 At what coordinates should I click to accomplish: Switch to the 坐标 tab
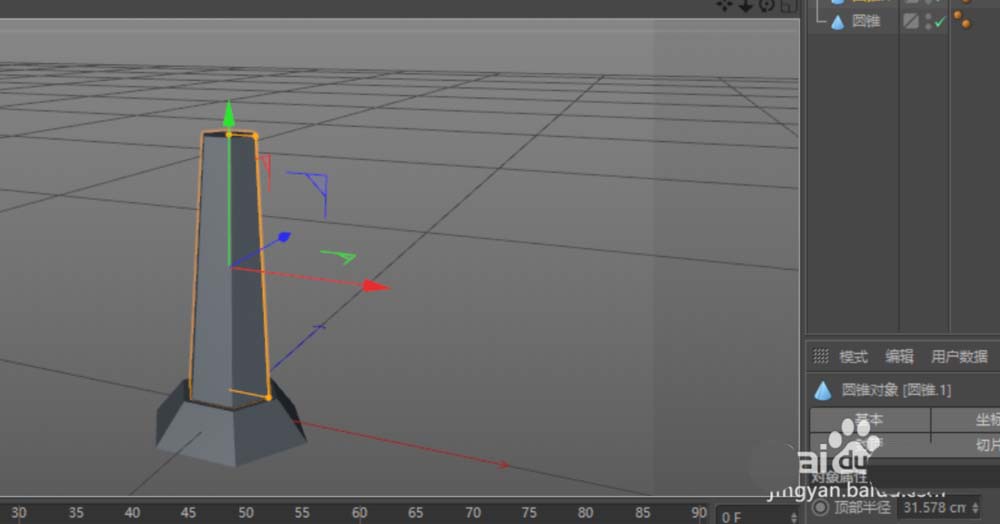click(x=985, y=420)
